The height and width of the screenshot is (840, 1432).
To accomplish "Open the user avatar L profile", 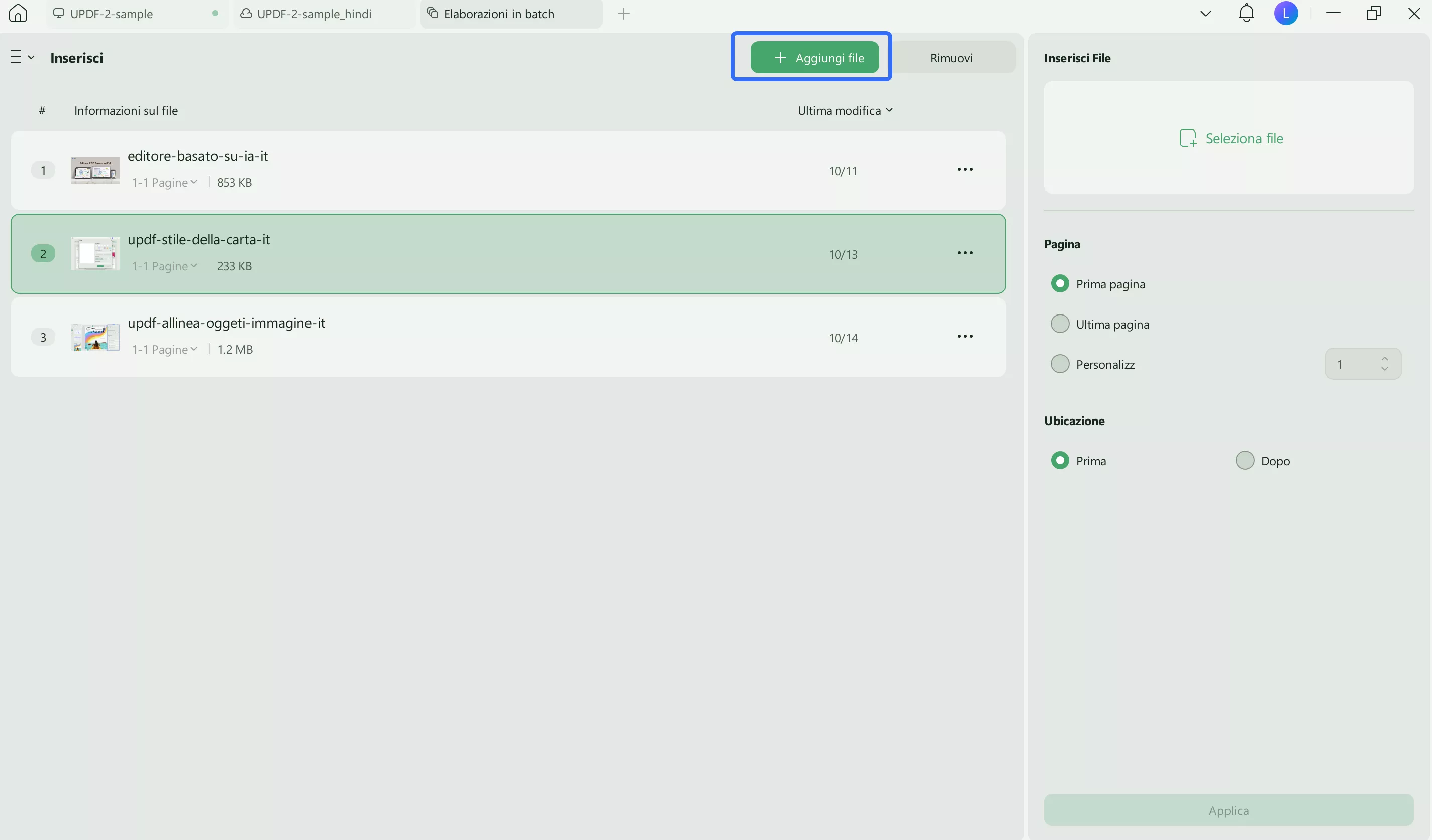I will pyautogui.click(x=1285, y=13).
